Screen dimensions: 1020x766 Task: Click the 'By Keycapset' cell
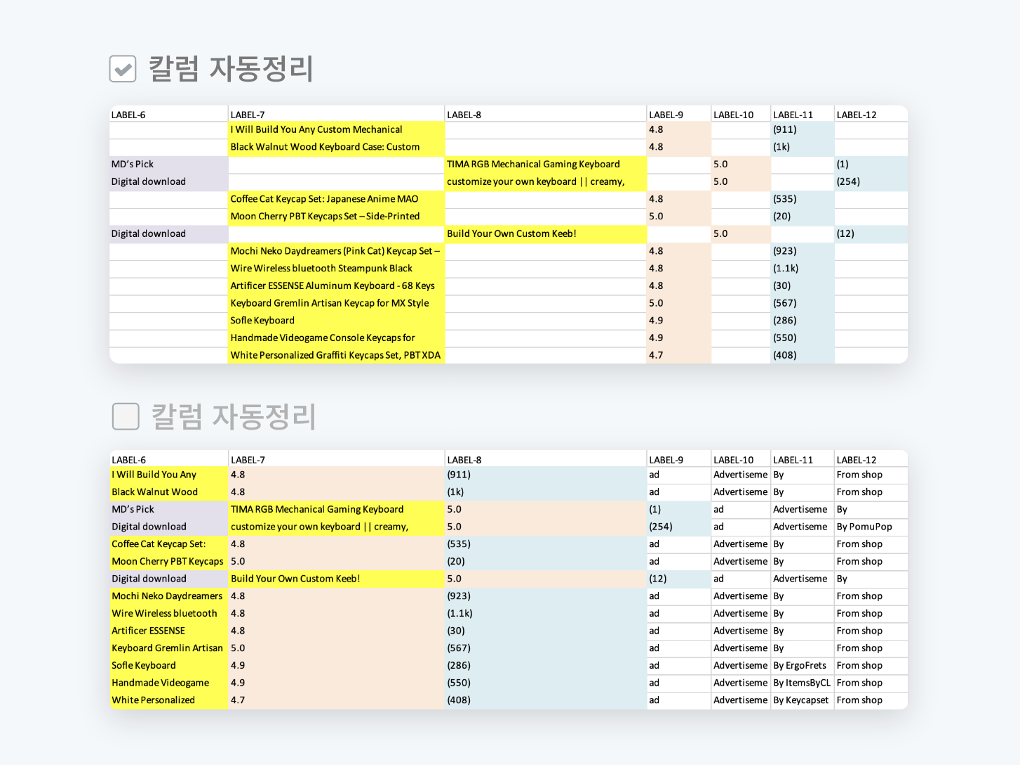tap(803, 700)
